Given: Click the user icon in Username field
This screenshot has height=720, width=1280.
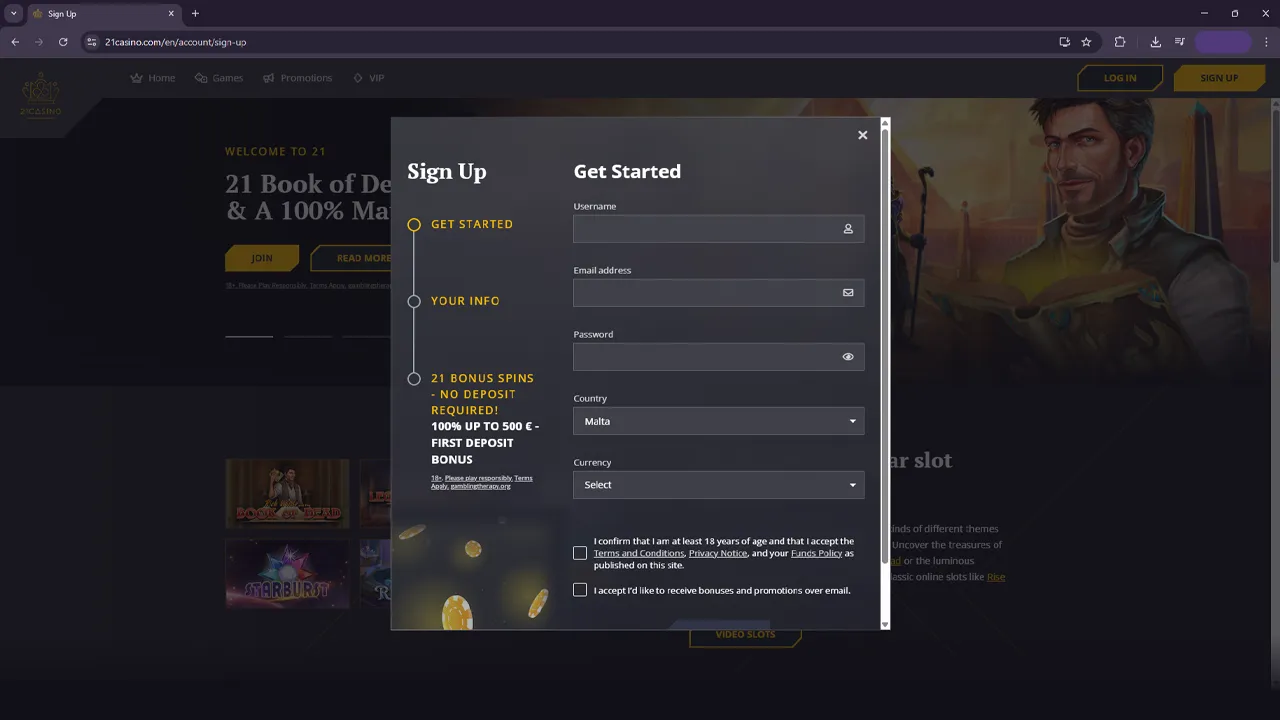Looking at the screenshot, I should pyautogui.click(x=848, y=229).
